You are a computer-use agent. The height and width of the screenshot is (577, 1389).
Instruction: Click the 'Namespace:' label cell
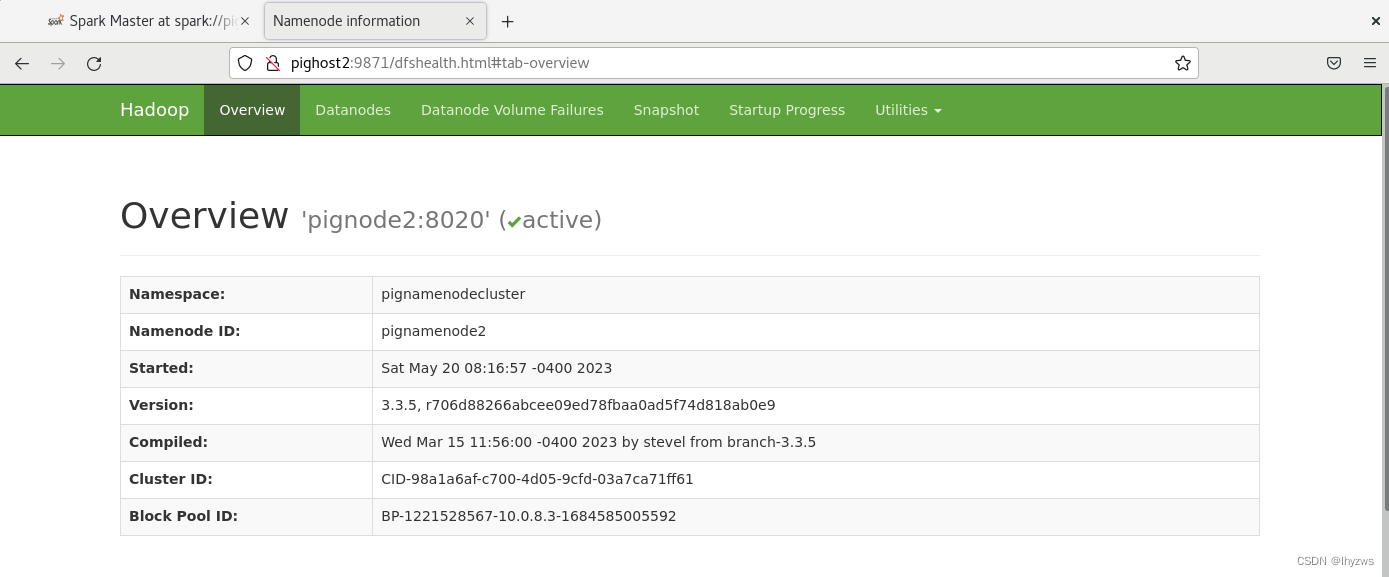click(246, 295)
